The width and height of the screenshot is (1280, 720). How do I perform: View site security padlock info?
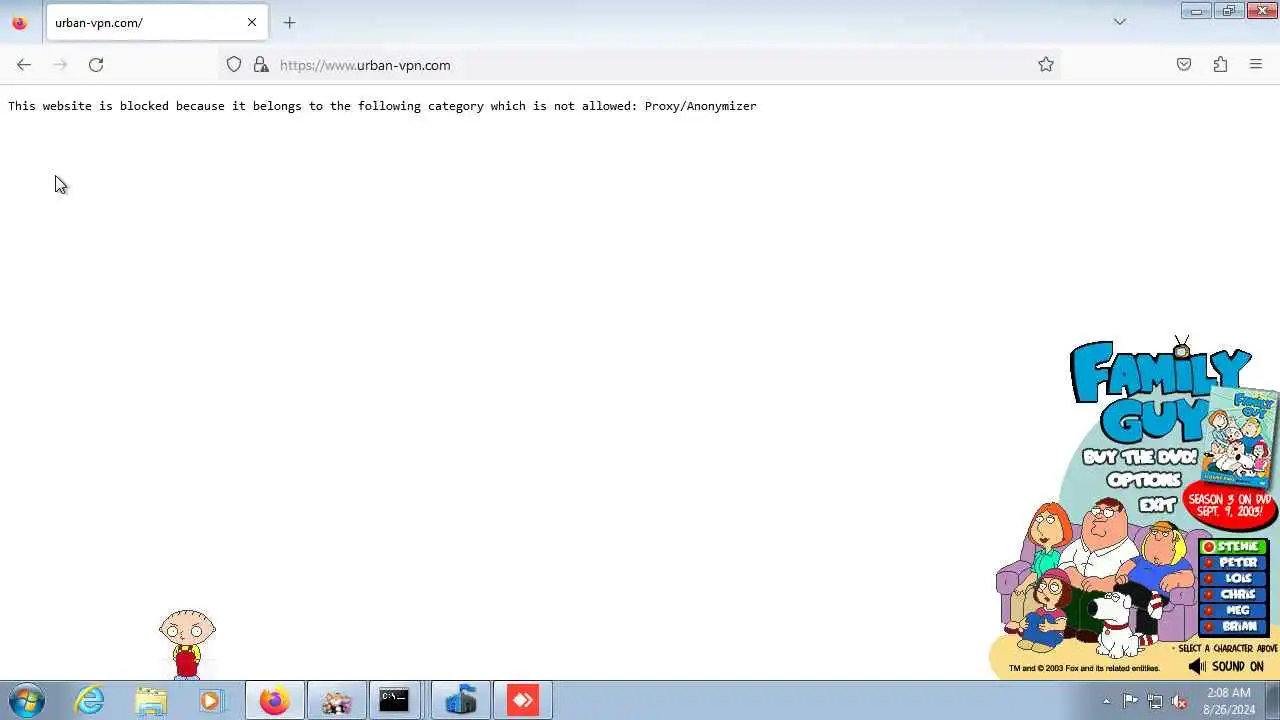tap(261, 65)
